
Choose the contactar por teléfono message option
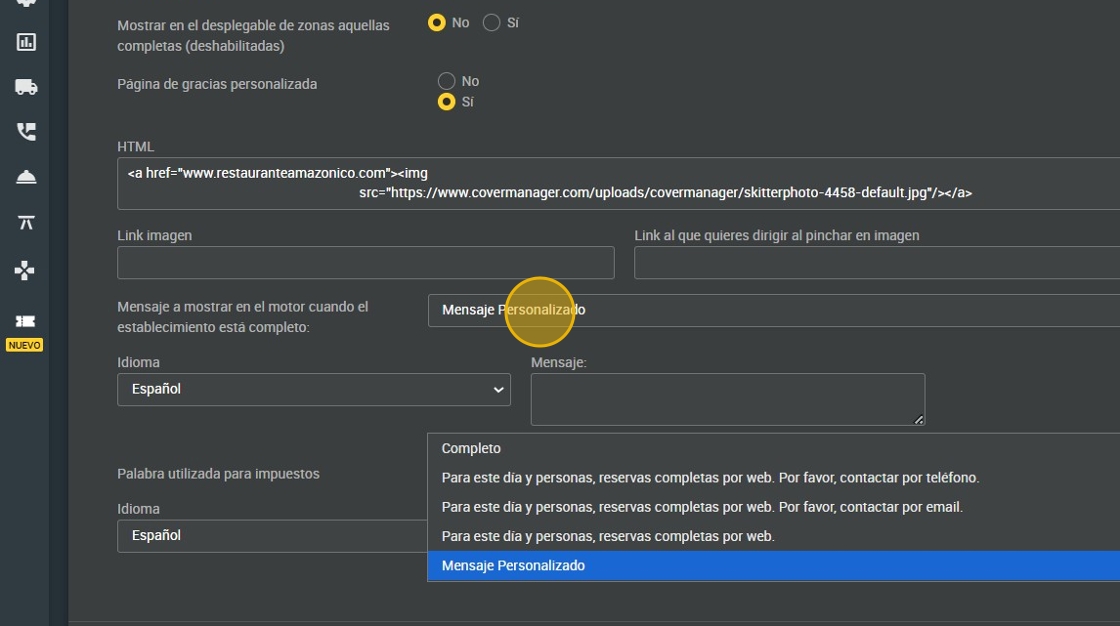pyautogui.click(x=774, y=478)
